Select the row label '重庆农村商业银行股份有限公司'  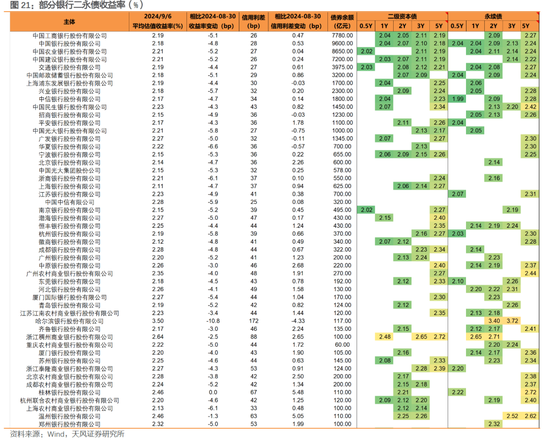69,345
